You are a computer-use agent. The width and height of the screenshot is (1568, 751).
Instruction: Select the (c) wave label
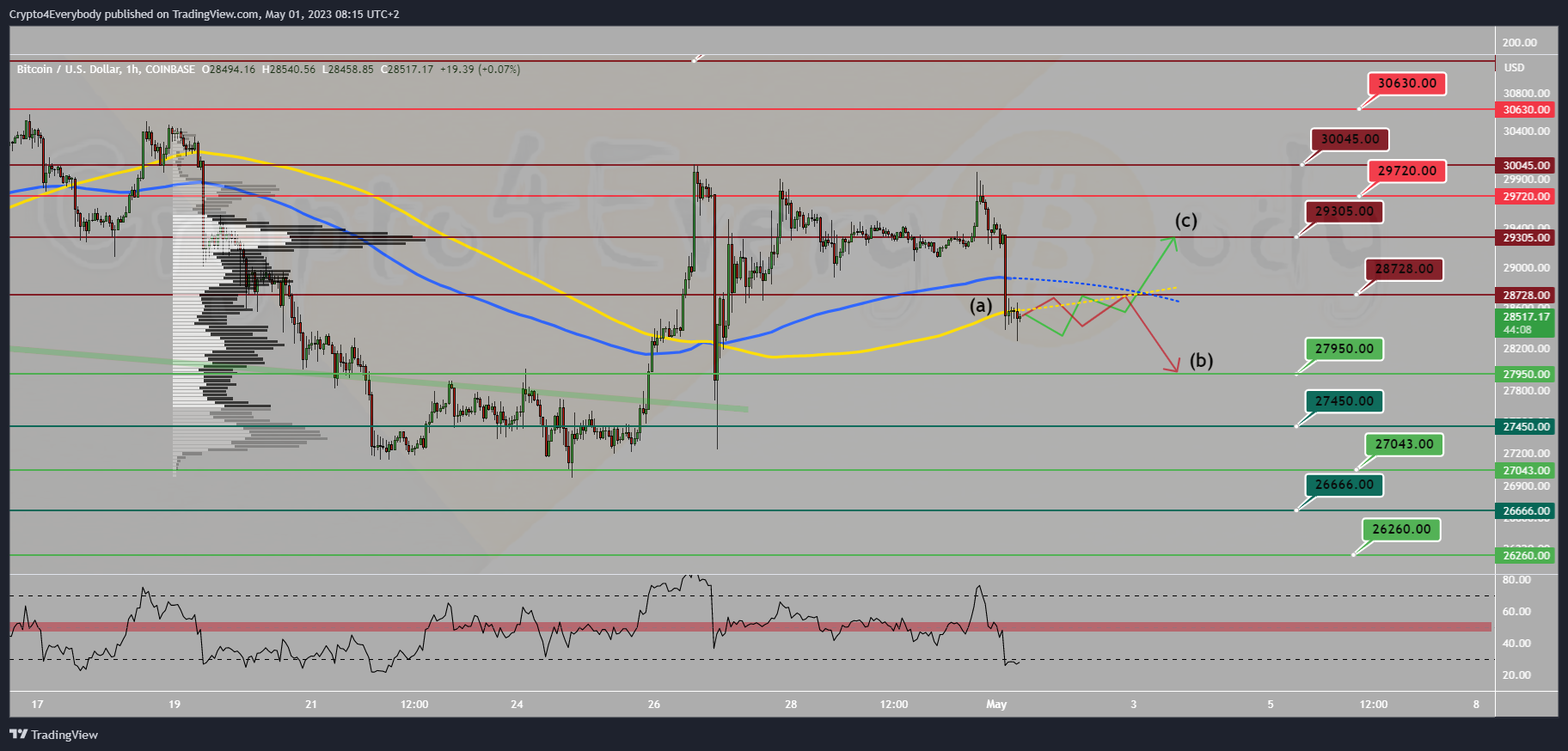(x=1185, y=221)
